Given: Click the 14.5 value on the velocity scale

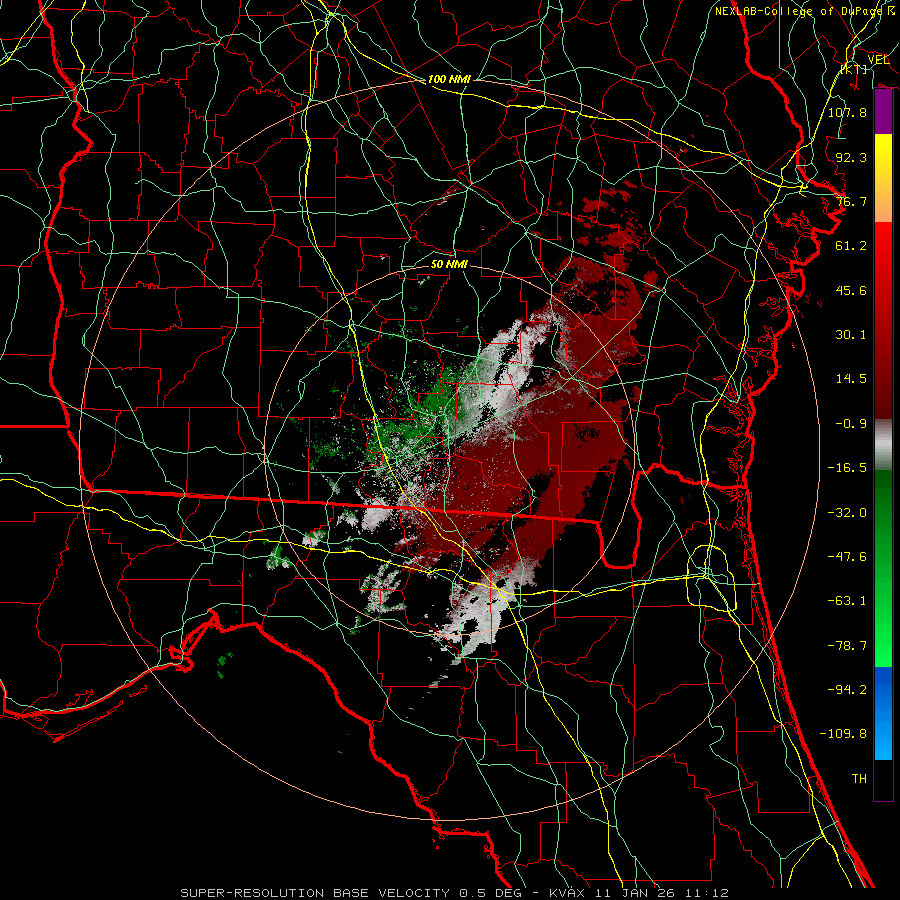Looking at the screenshot, I should 851,379.
